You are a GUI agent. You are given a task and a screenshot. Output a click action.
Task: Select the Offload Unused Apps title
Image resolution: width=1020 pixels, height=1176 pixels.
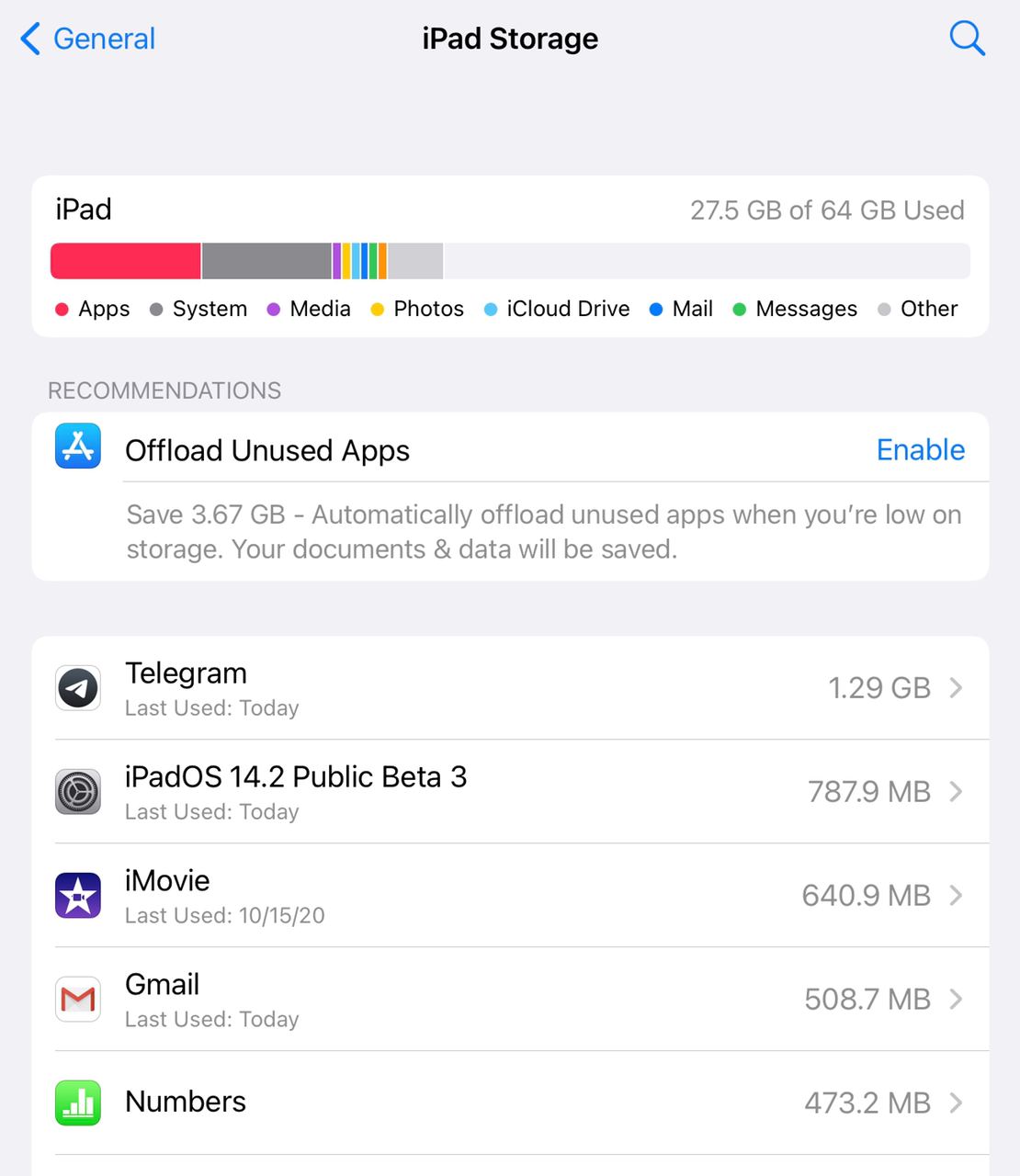click(x=267, y=450)
